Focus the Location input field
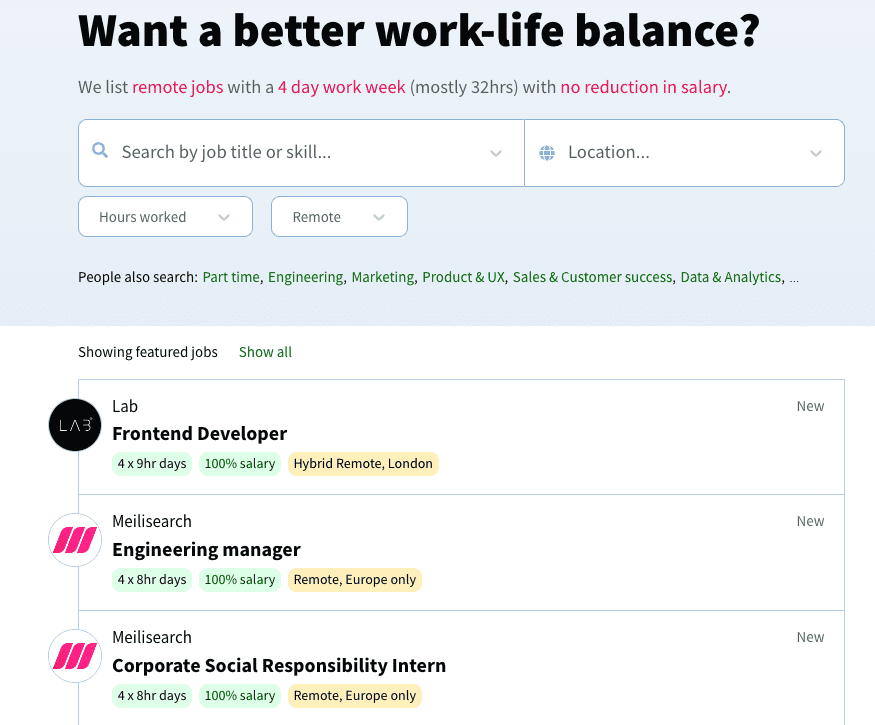The image size is (875, 725). pos(680,153)
